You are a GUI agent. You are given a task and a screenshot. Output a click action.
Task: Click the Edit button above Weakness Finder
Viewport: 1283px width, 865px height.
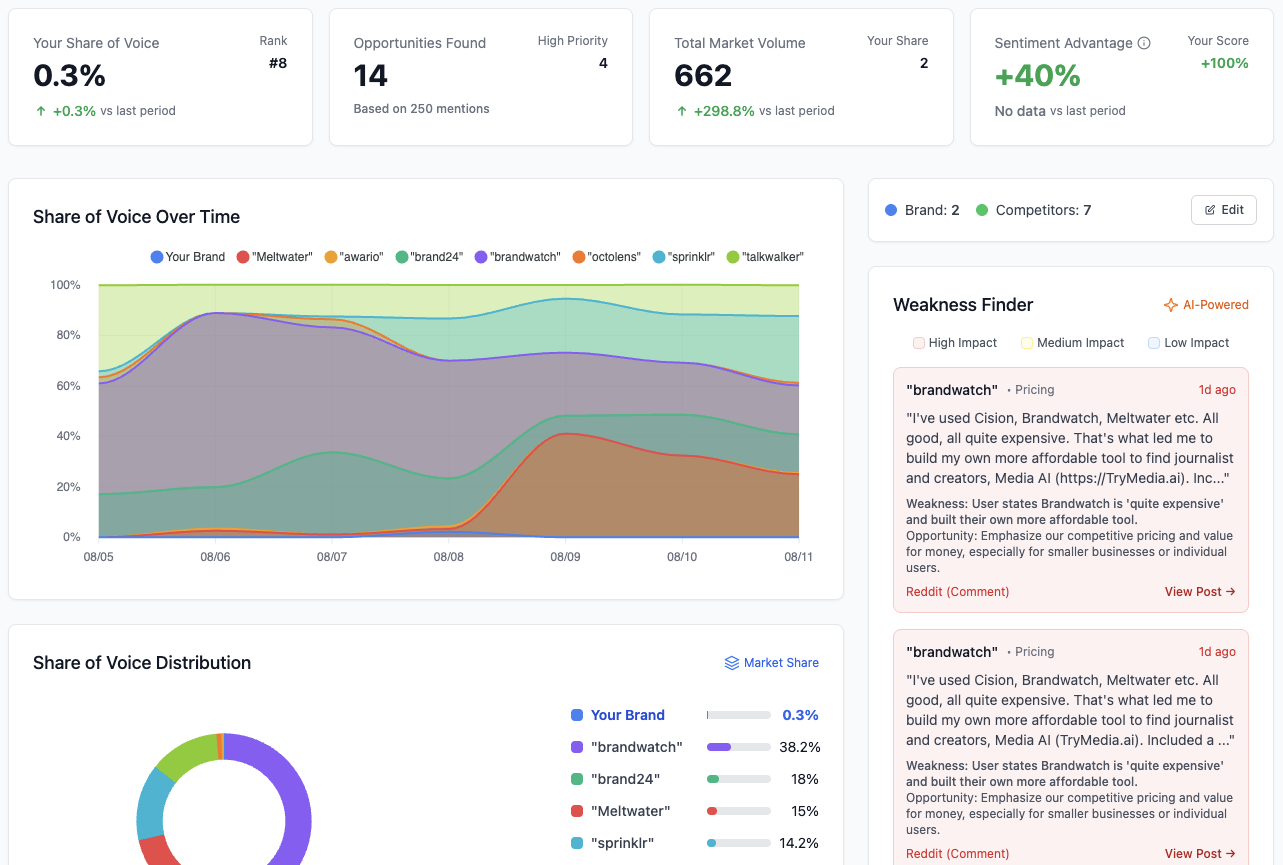pyautogui.click(x=1224, y=210)
